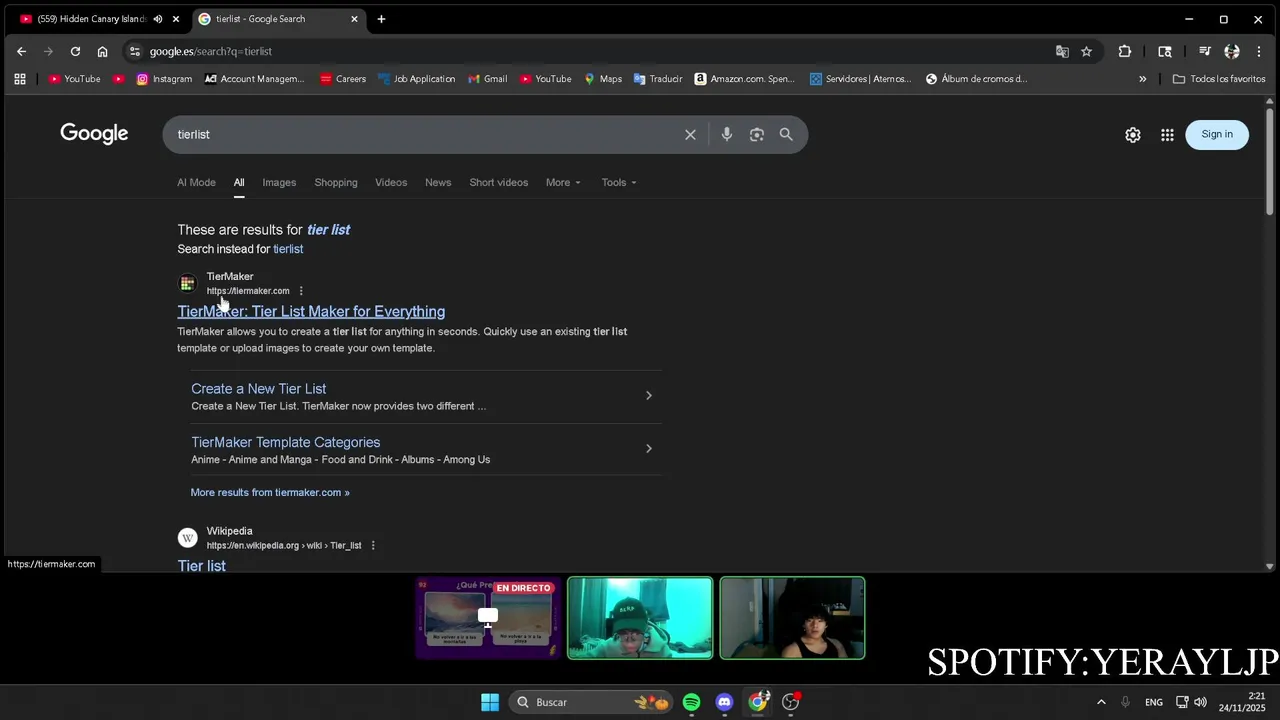Image resolution: width=1280 pixels, height=720 pixels.
Task: Open the media controls icon in toolbar
Action: click(x=1205, y=51)
